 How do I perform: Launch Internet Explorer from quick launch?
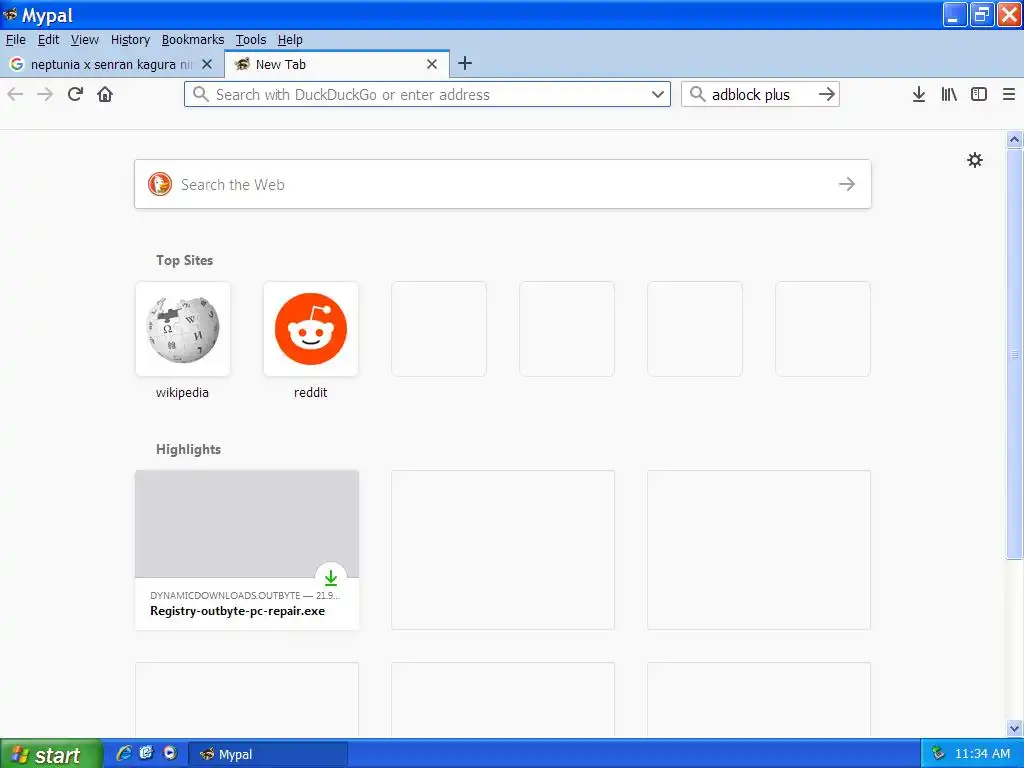tap(123, 754)
